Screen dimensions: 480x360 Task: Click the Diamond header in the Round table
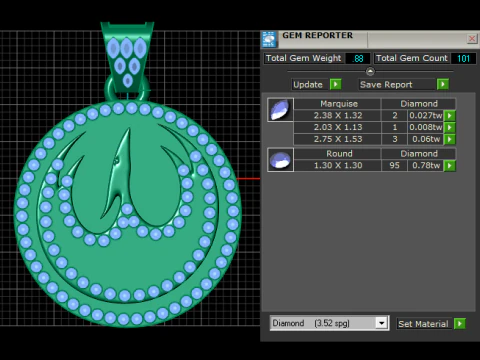[x=419, y=154]
